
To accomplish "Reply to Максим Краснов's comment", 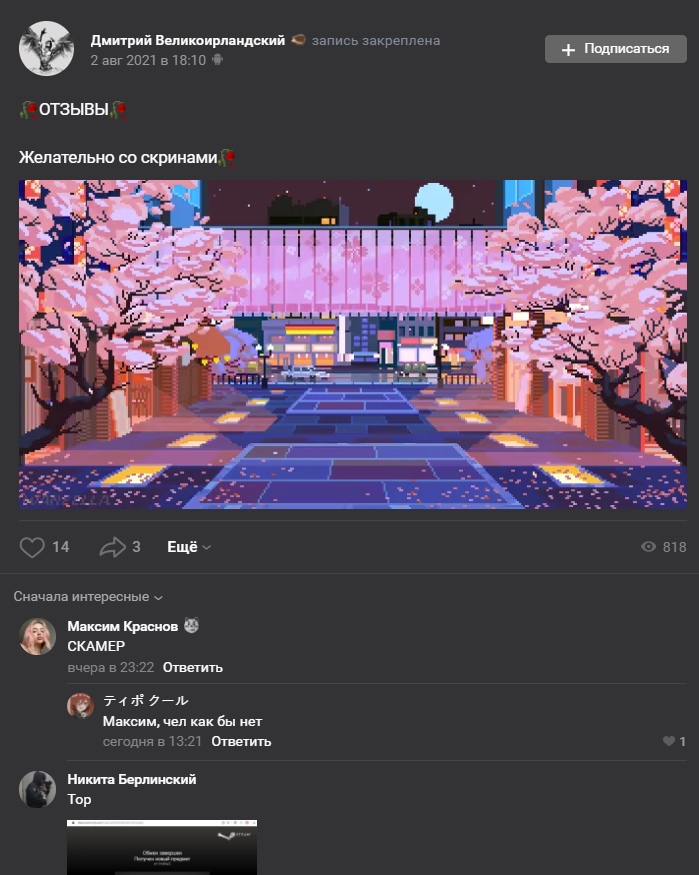I will point(192,667).
